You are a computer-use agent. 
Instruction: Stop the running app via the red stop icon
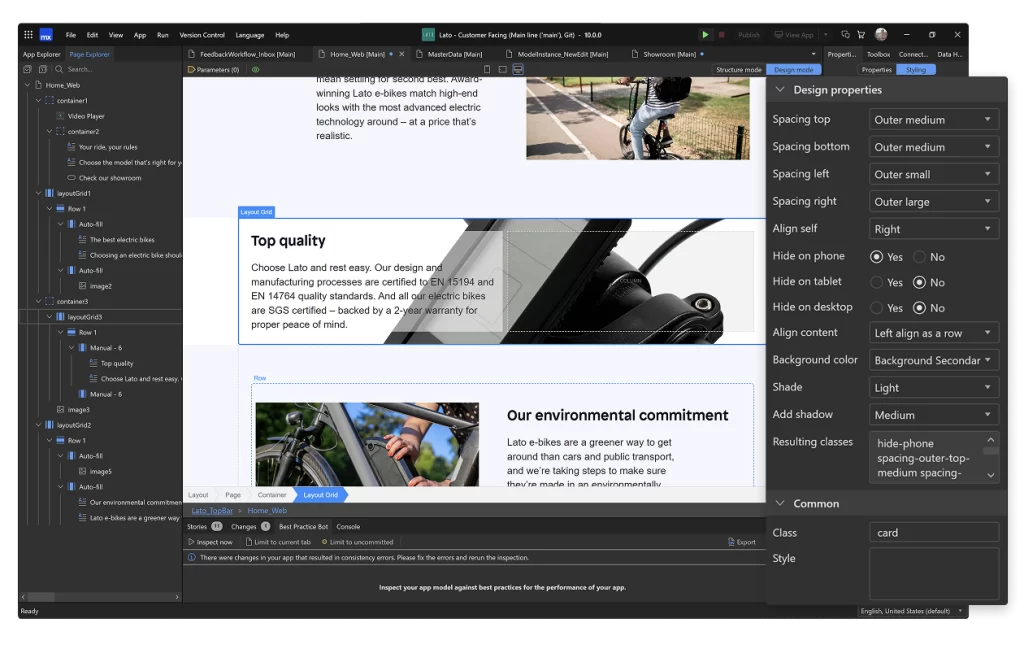[x=720, y=33]
